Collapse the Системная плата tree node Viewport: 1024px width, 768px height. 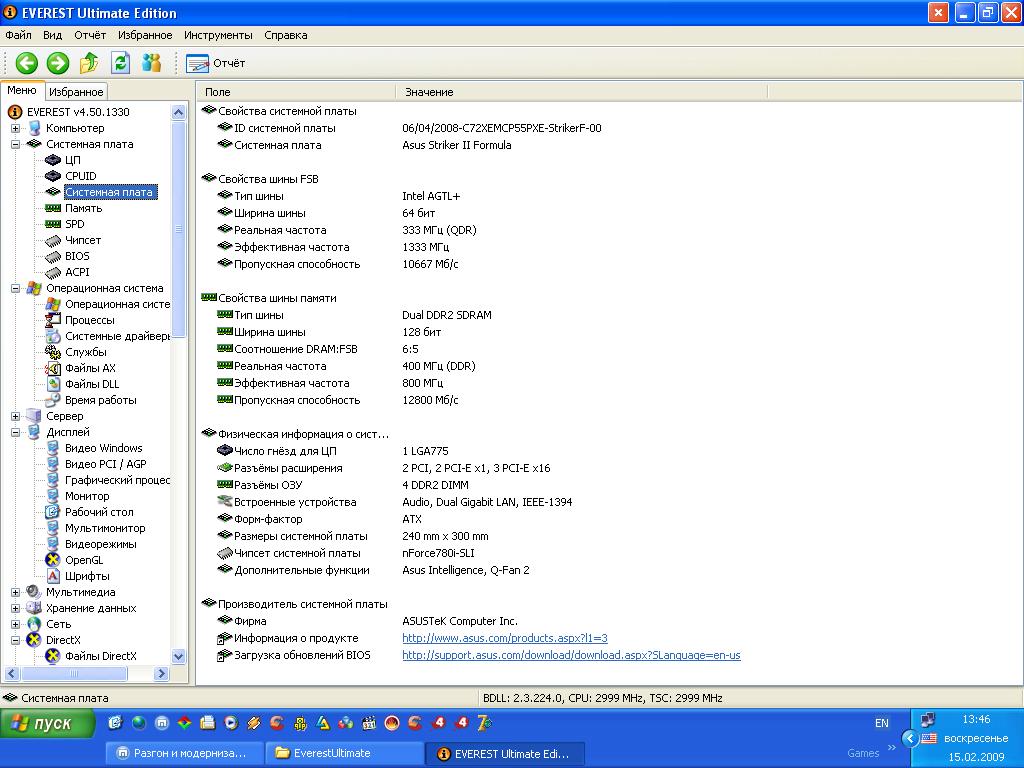pos(16,144)
